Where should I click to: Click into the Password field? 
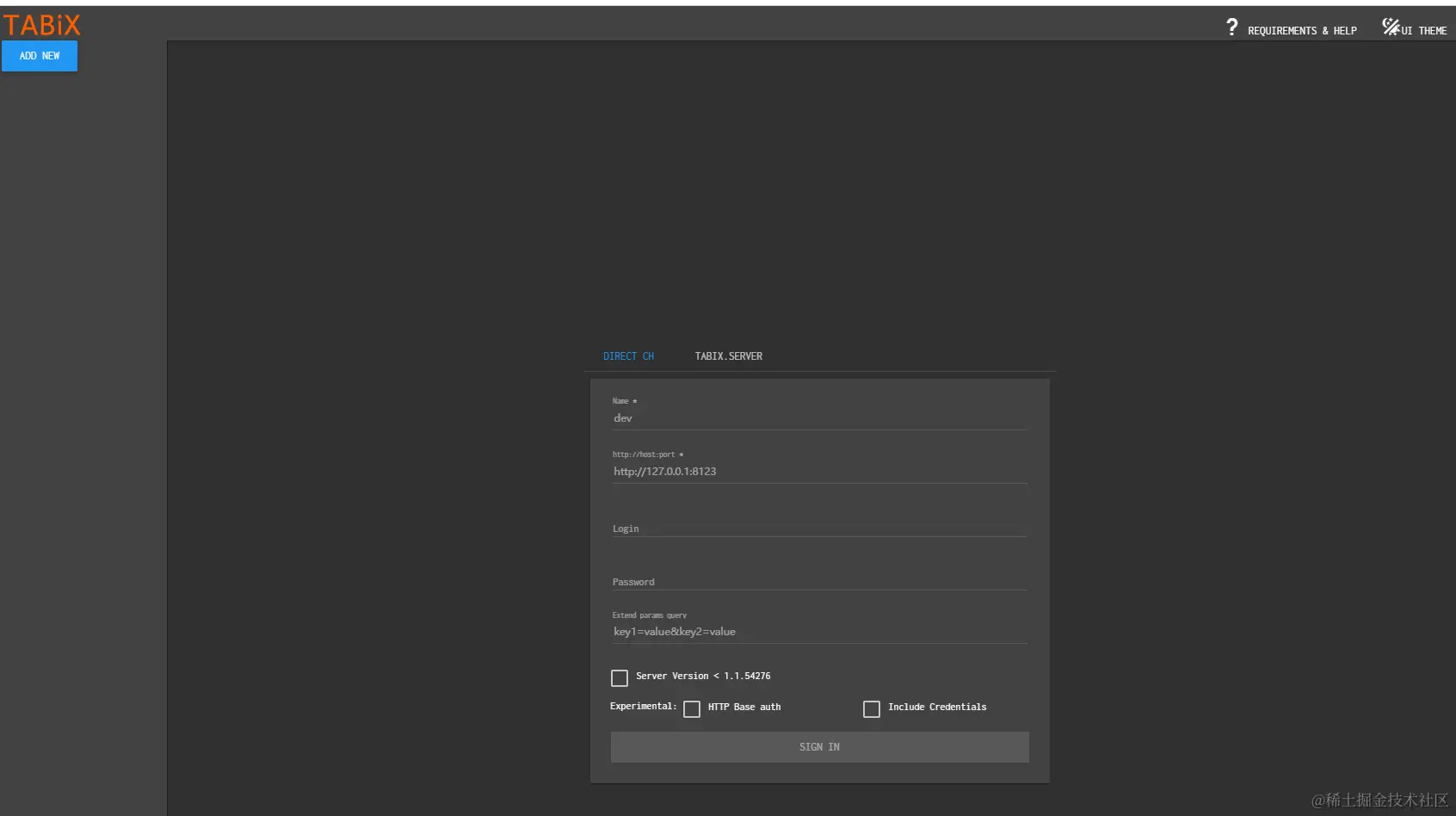[819, 581]
